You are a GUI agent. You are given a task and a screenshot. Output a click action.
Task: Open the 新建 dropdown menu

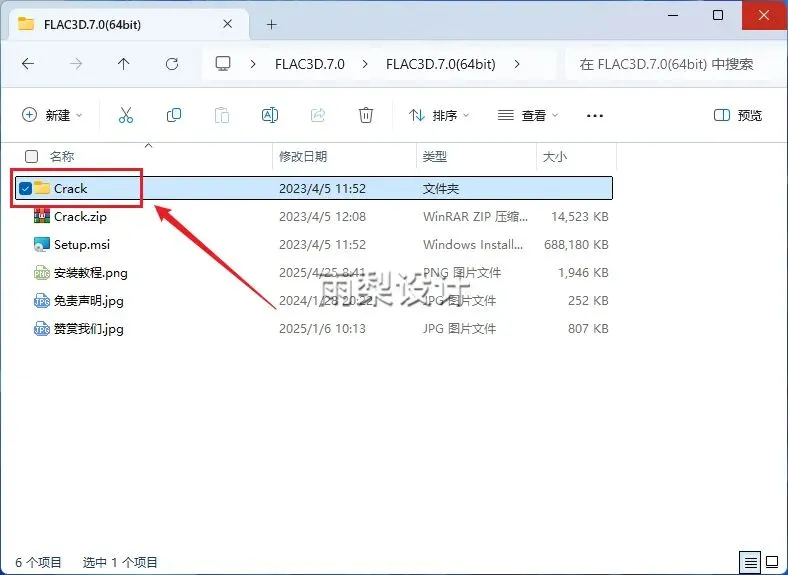(52, 115)
